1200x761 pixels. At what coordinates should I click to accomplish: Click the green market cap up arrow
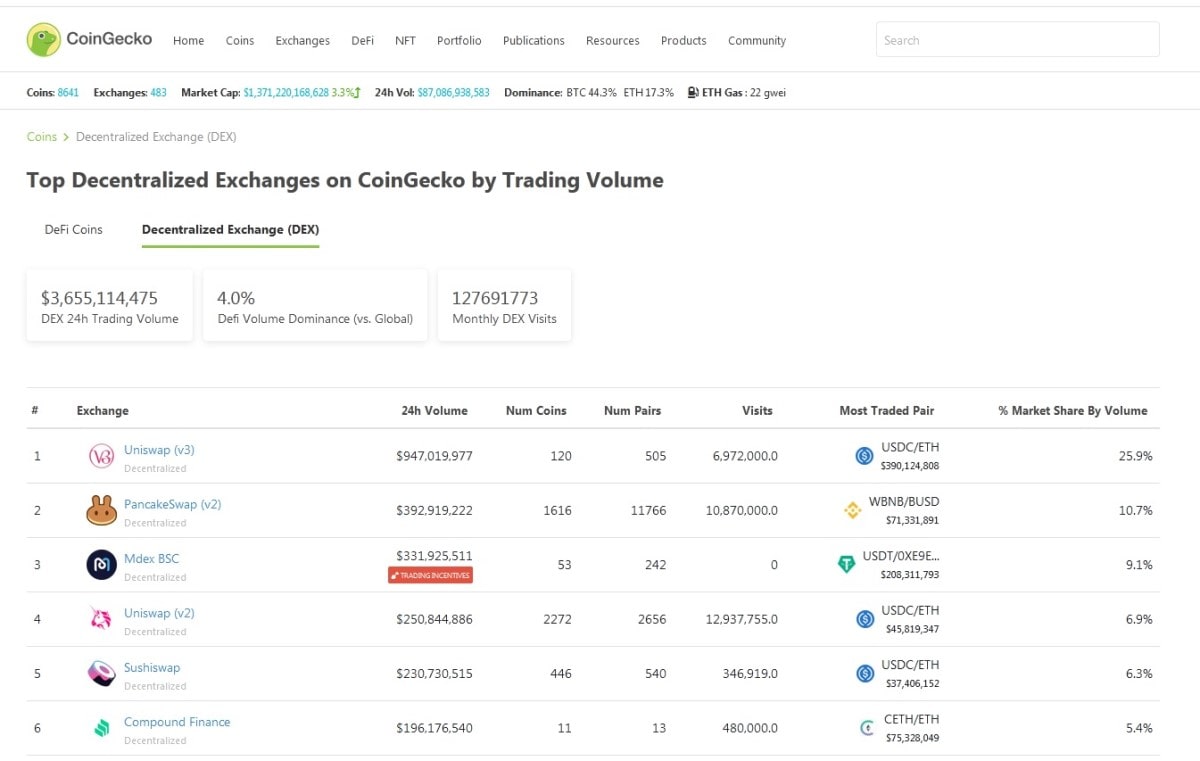357,92
